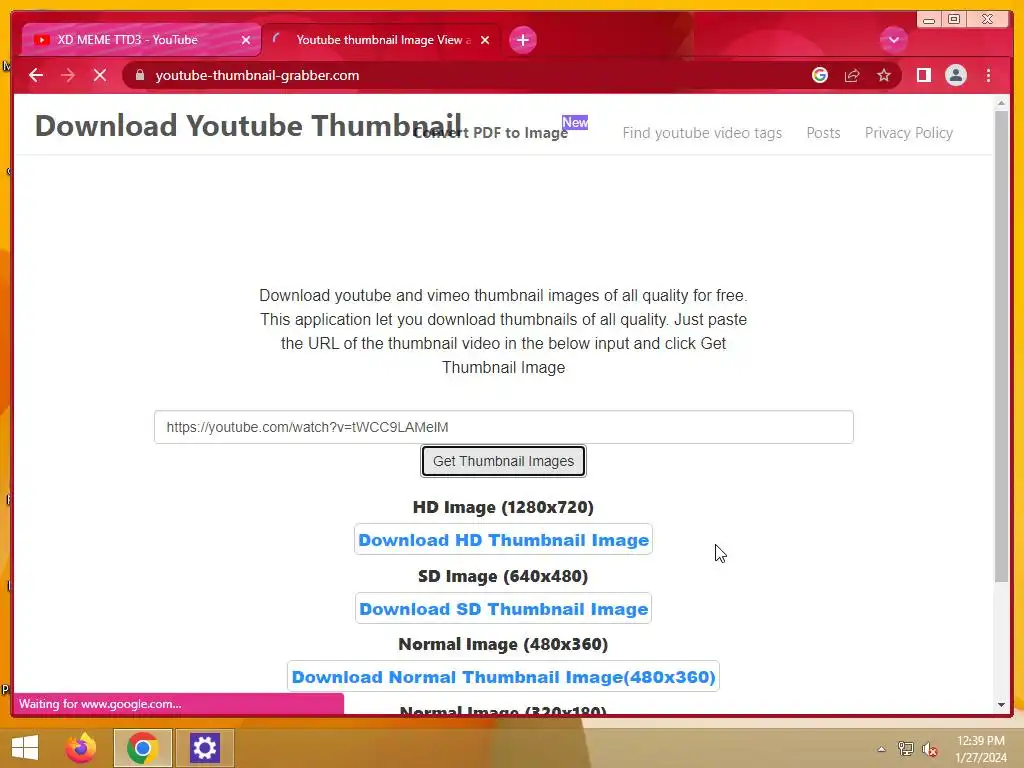This screenshot has width=1024, height=768.
Task: Click the 'Normal Image (480x360)' heading
Action: pyautogui.click(x=503, y=645)
